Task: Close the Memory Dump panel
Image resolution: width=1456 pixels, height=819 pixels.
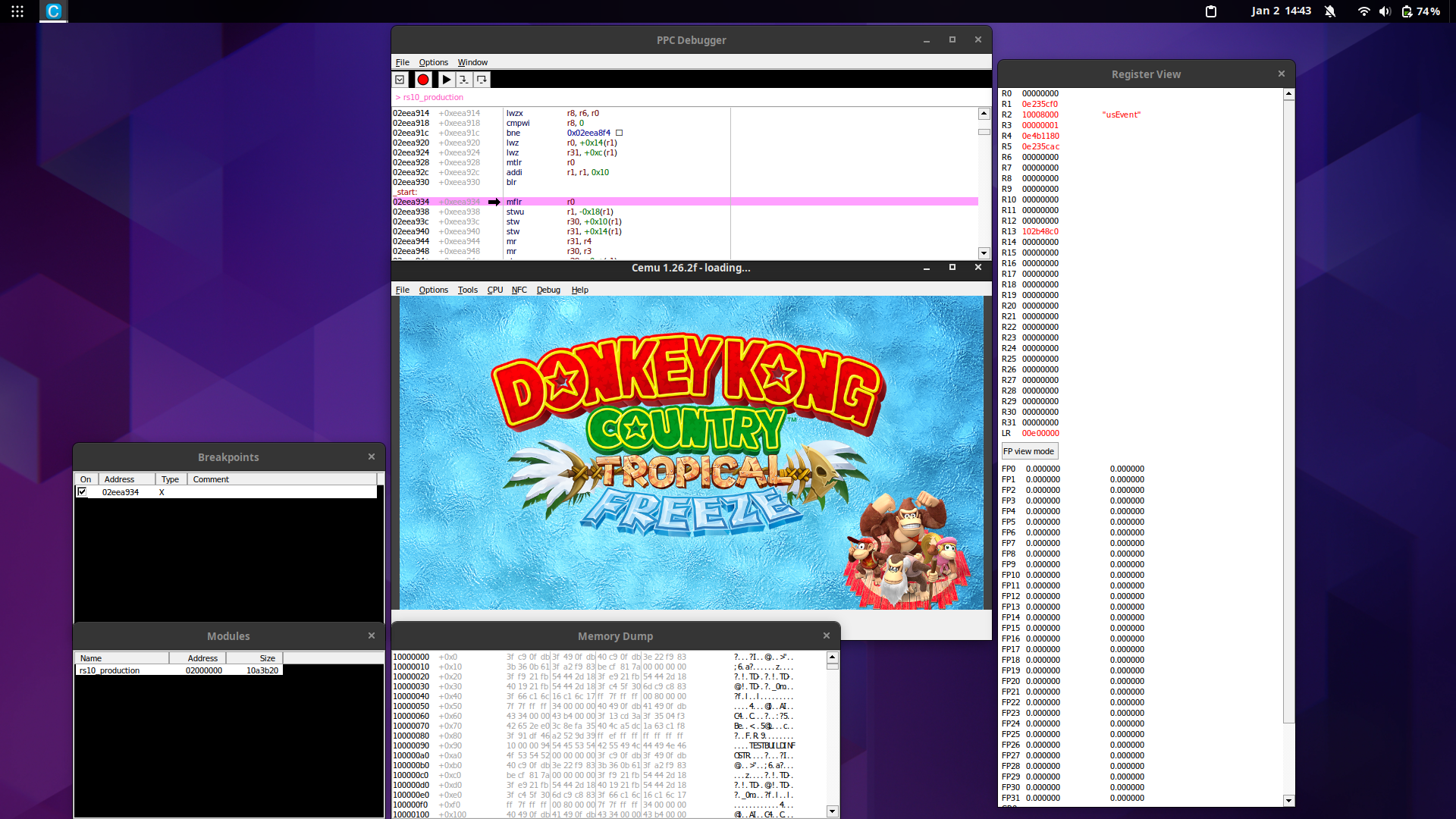Action: click(827, 635)
